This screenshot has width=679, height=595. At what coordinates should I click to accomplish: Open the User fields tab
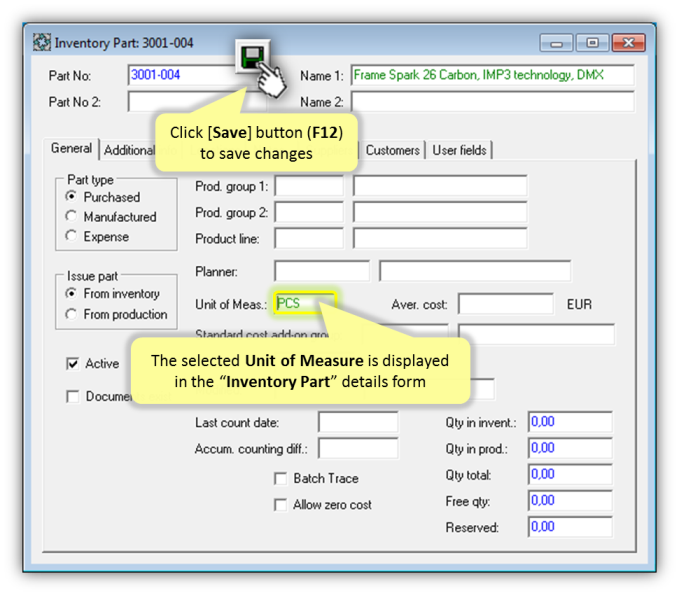[459, 150]
